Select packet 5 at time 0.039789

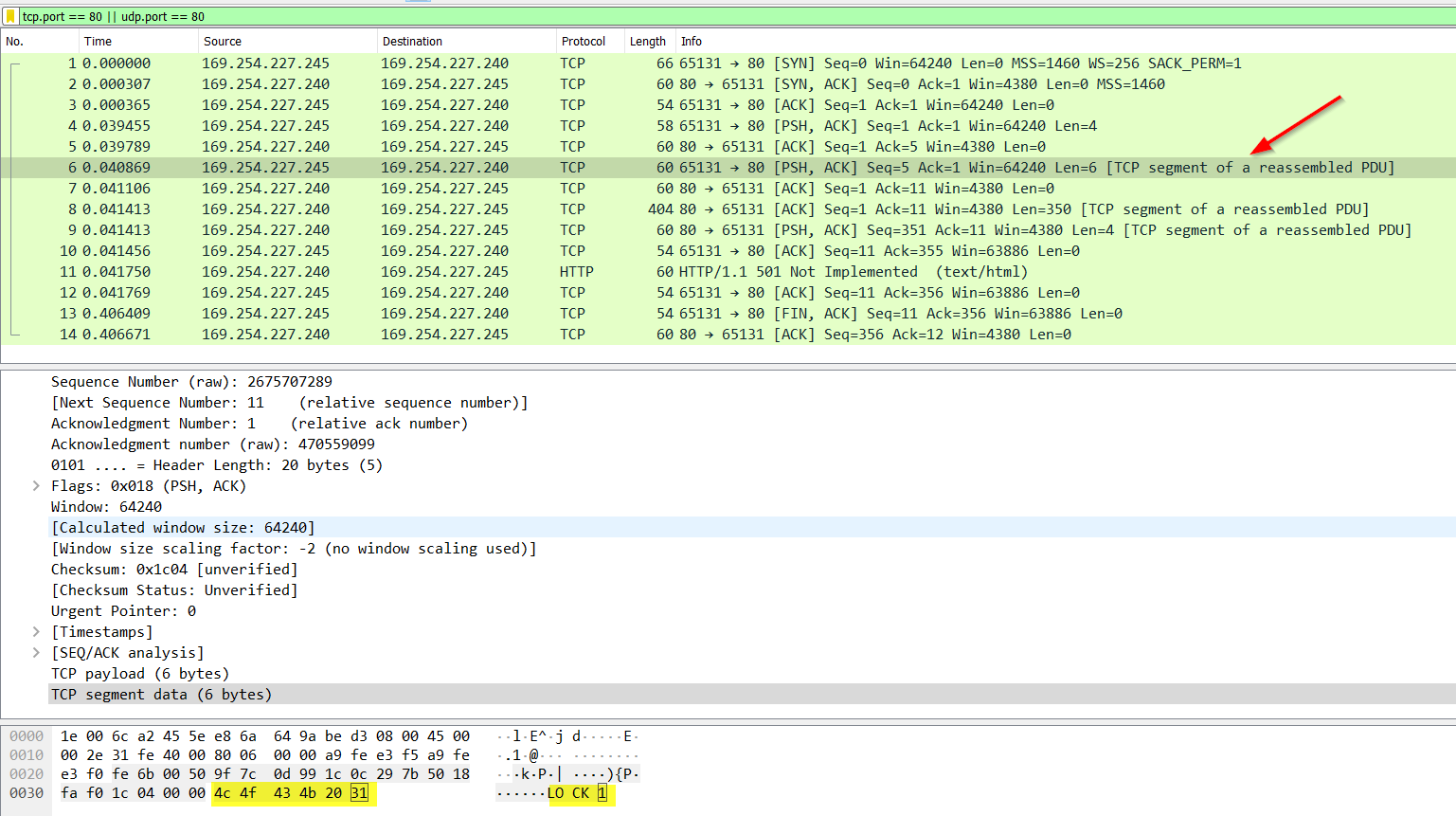point(728,147)
